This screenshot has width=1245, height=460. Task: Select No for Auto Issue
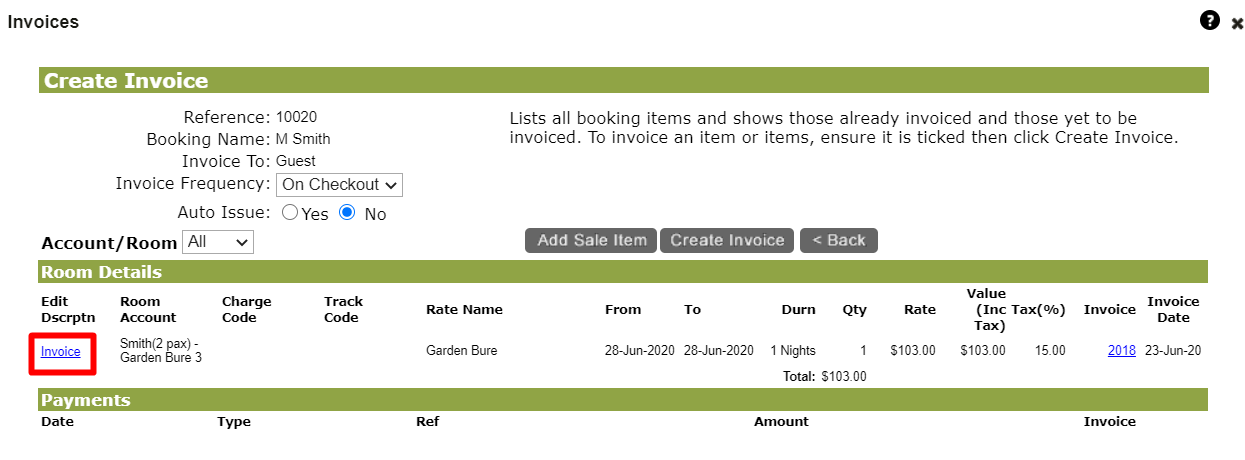click(347, 212)
